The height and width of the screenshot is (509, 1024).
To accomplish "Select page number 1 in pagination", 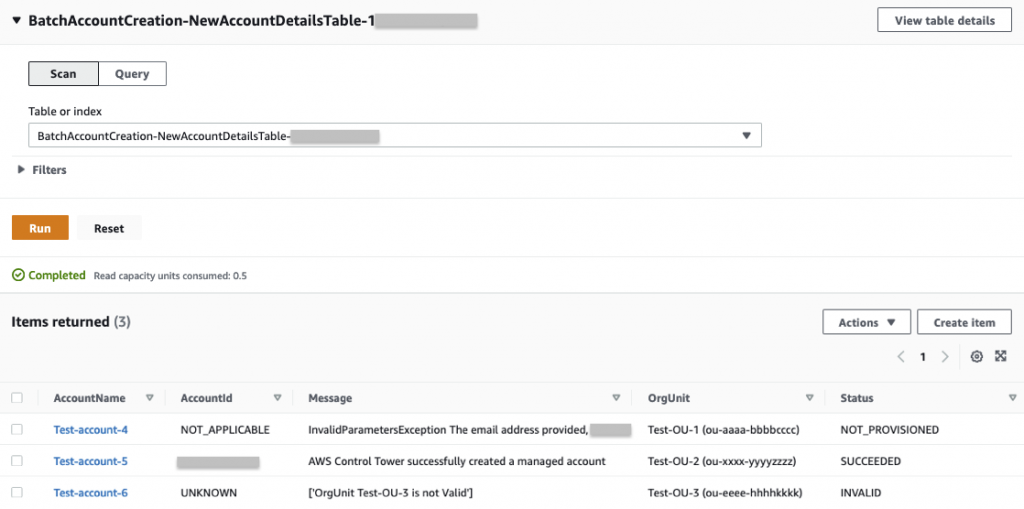I will [x=923, y=357].
